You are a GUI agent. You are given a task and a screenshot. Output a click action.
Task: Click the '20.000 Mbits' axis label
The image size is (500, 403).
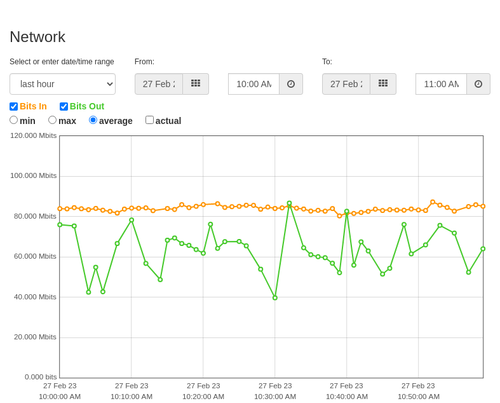point(35,337)
